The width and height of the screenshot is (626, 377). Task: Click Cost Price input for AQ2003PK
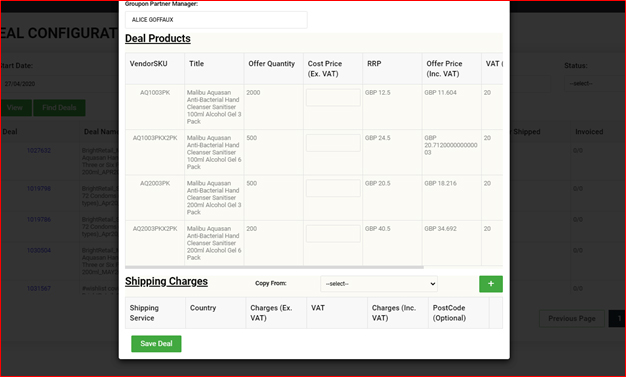pos(333,188)
